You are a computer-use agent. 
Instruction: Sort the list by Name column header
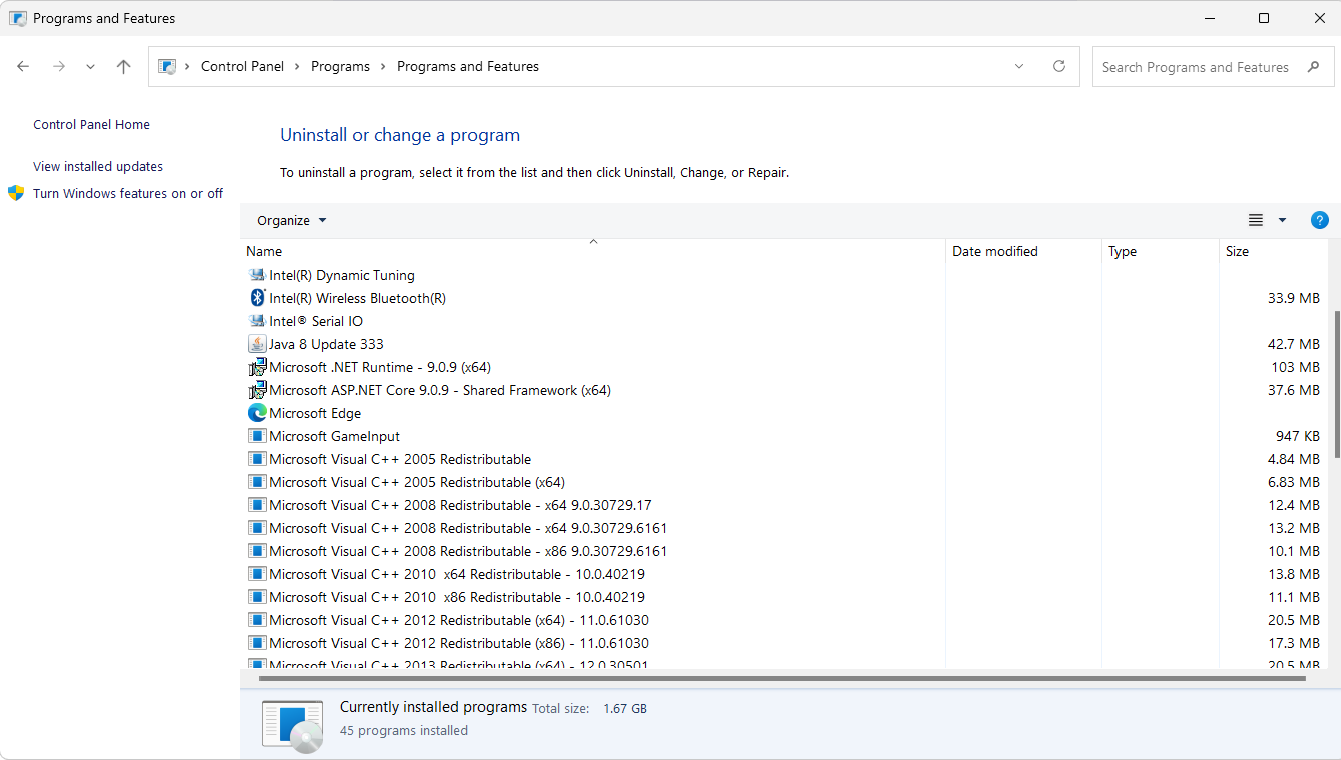[264, 251]
